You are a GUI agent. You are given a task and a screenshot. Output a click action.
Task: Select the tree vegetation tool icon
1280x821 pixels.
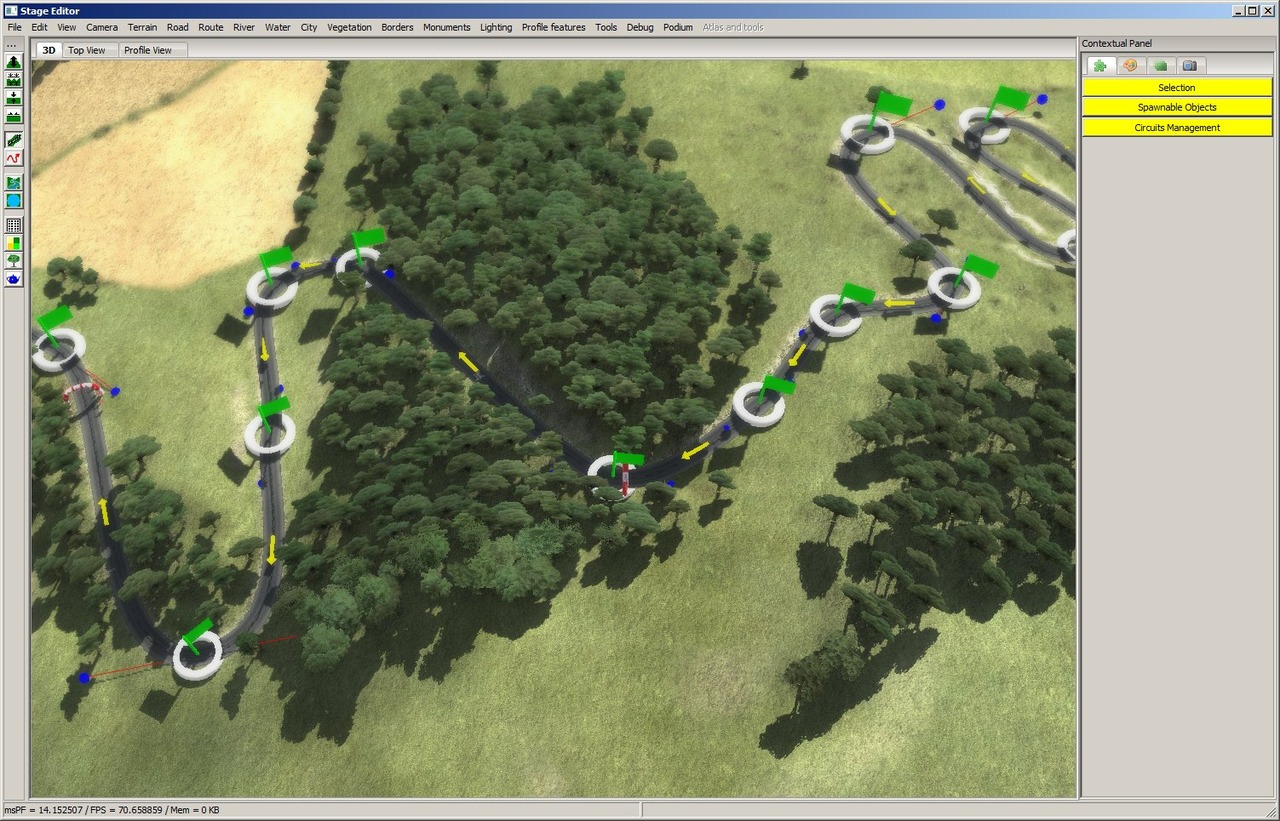pos(14,261)
